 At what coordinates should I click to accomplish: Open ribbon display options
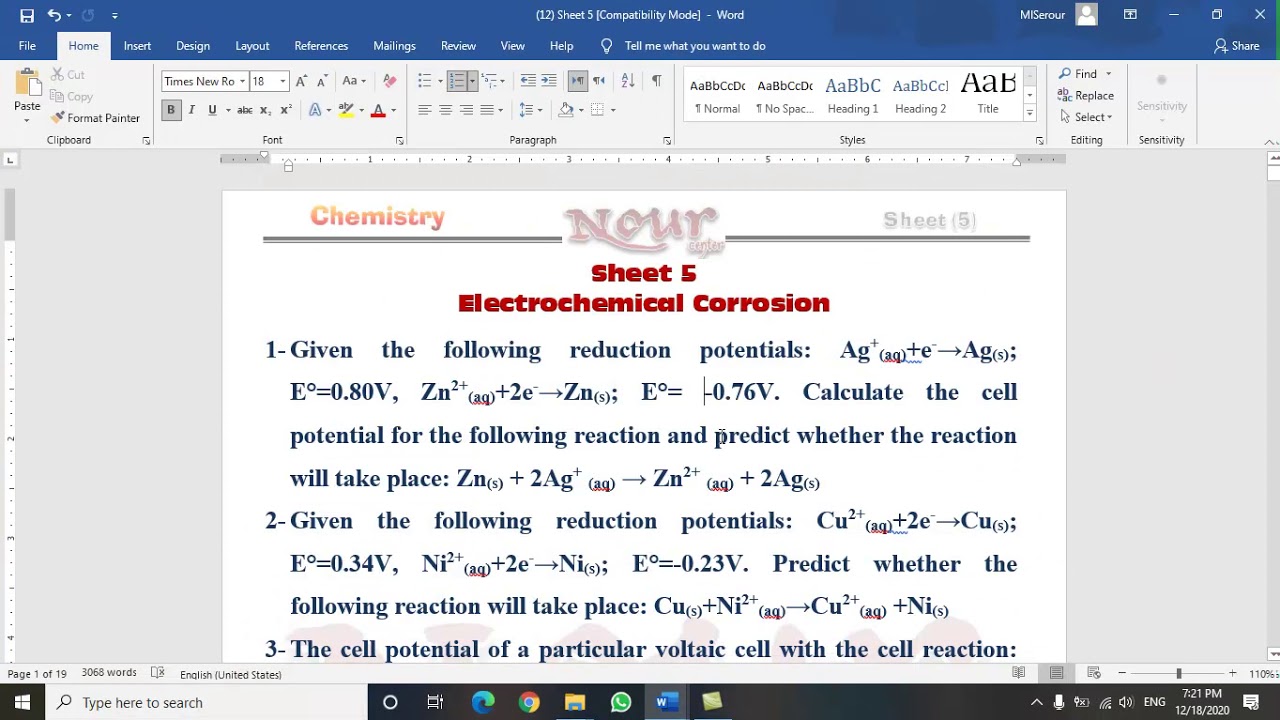1130,15
